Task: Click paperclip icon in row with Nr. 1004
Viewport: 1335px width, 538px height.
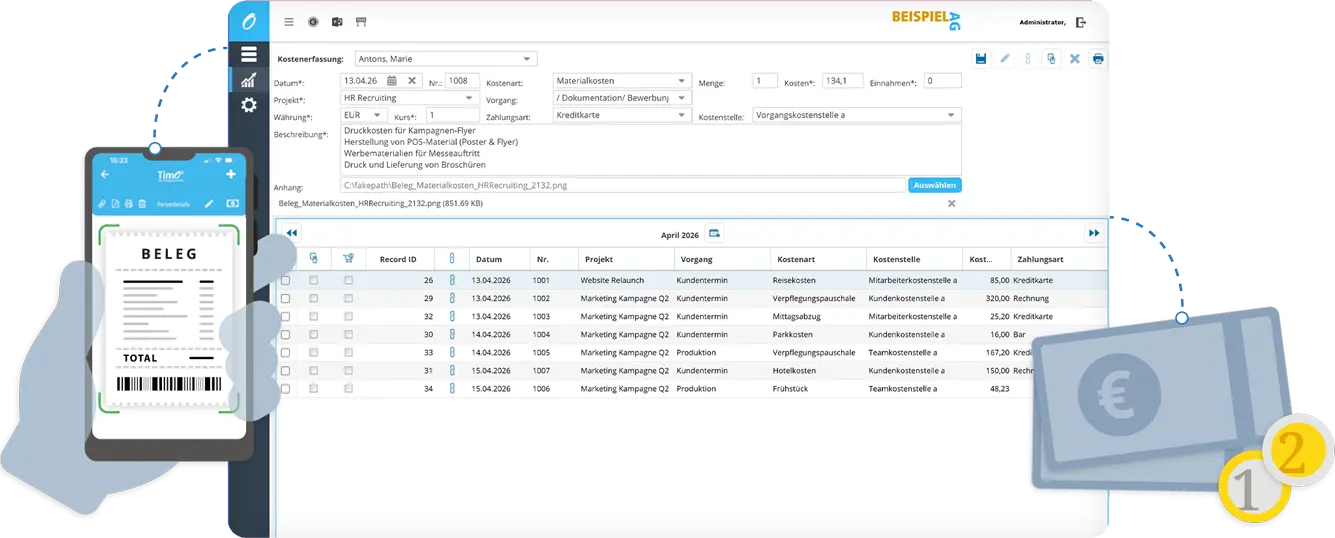Action: (451, 334)
